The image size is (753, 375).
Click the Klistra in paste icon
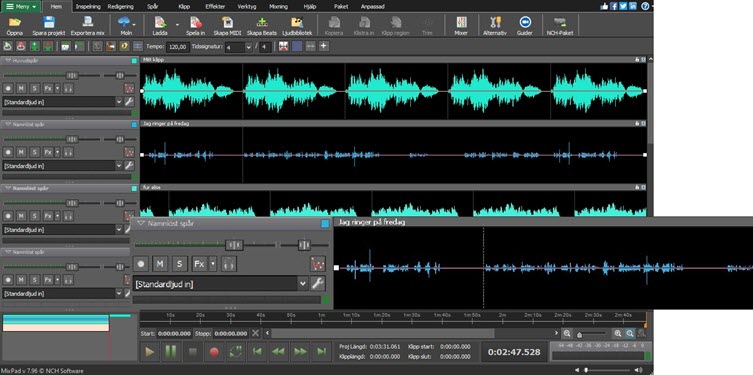point(364,25)
